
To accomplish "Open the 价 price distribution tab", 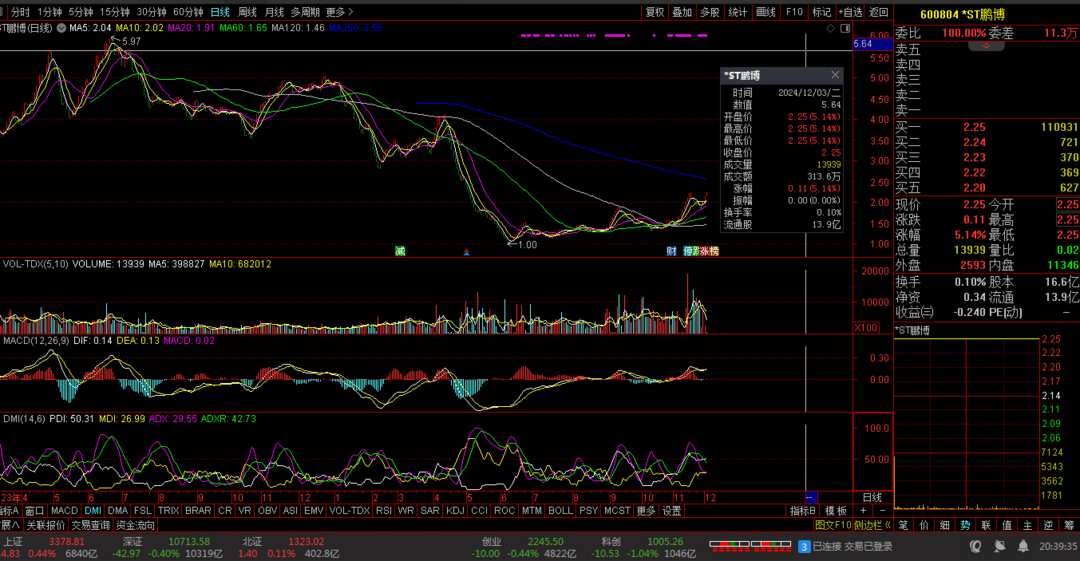I will 924,525.
